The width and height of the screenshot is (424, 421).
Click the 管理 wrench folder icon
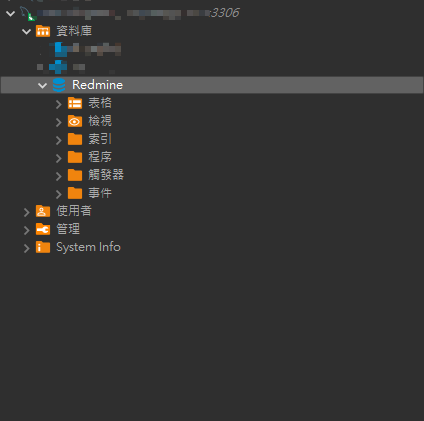click(43, 229)
